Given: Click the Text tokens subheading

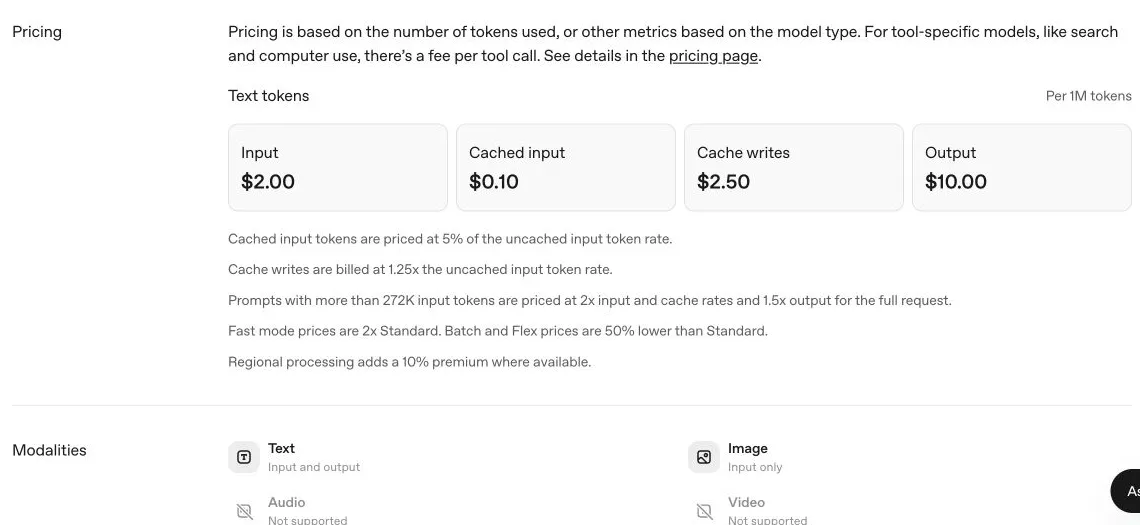Looking at the screenshot, I should coord(268,96).
